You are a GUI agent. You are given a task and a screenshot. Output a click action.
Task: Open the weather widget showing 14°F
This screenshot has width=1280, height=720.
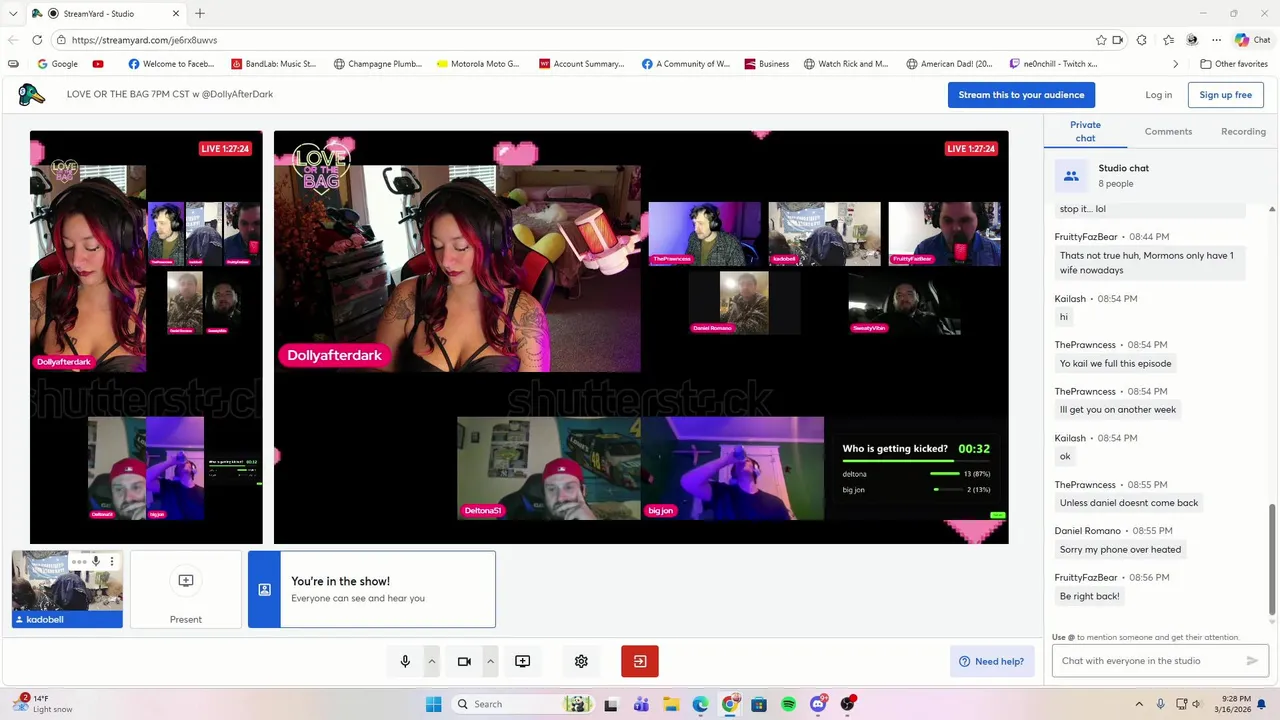click(45, 704)
